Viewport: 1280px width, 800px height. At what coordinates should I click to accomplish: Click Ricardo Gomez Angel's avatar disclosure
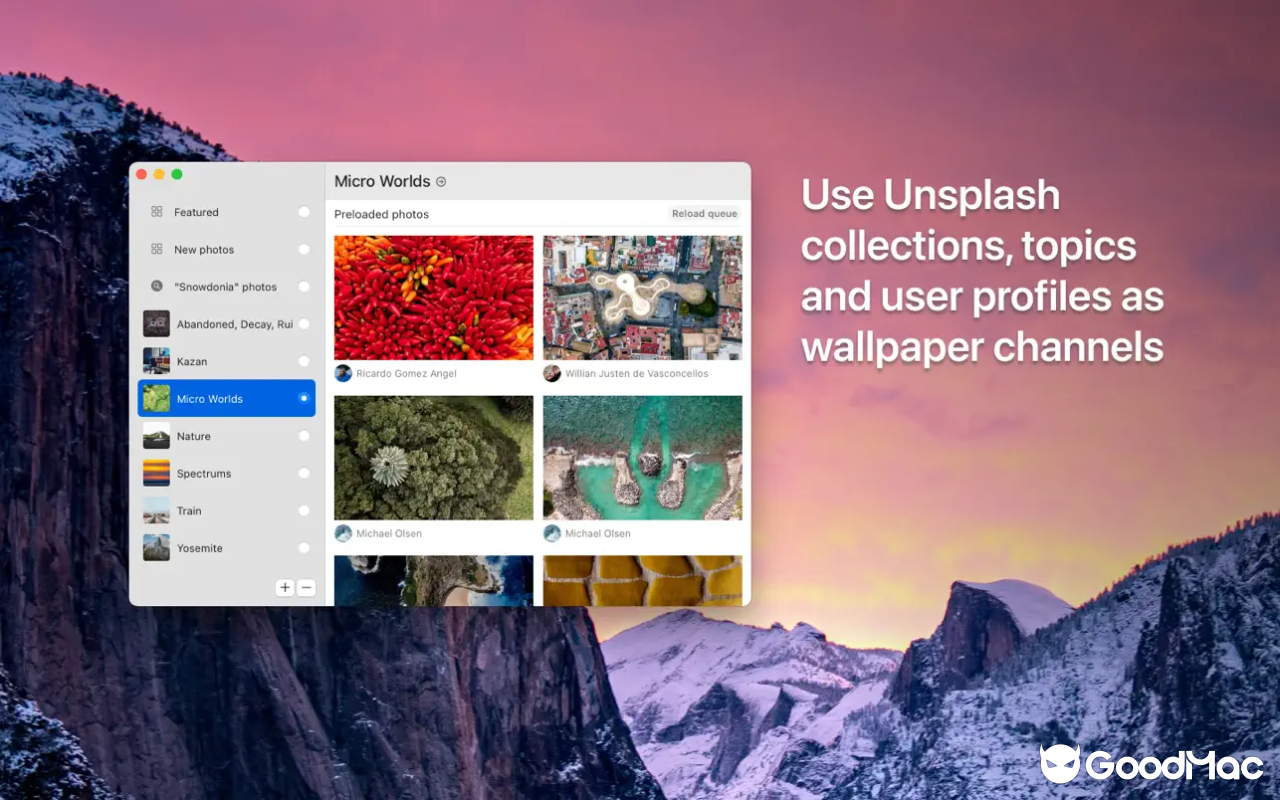coord(343,373)
